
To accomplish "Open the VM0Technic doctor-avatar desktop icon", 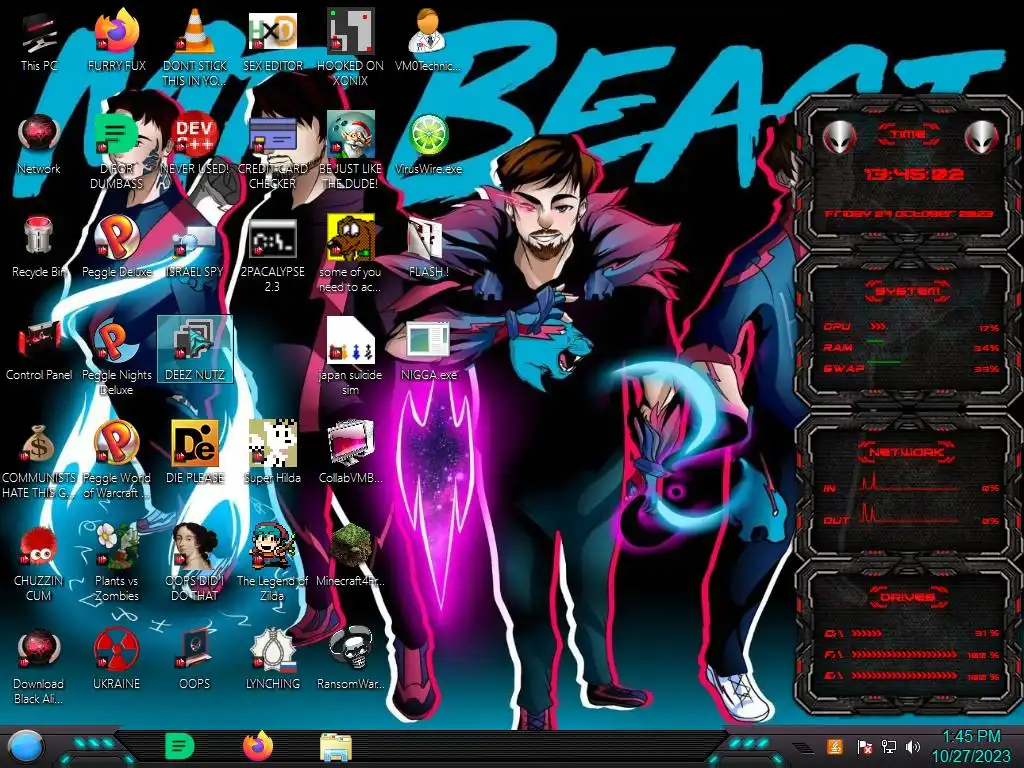I will pos(428,40).
